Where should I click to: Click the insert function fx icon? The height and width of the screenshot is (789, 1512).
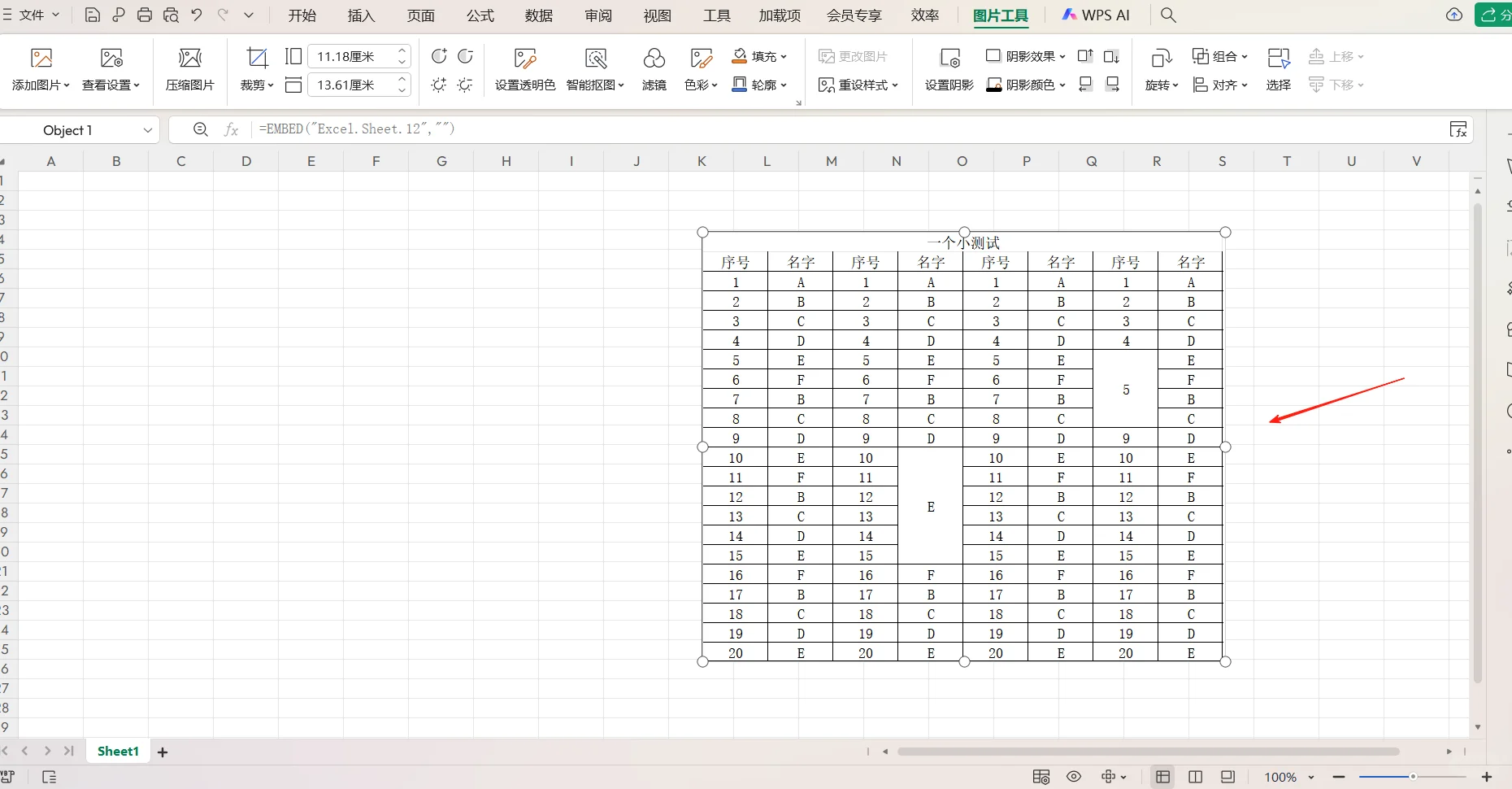point(232,129)
